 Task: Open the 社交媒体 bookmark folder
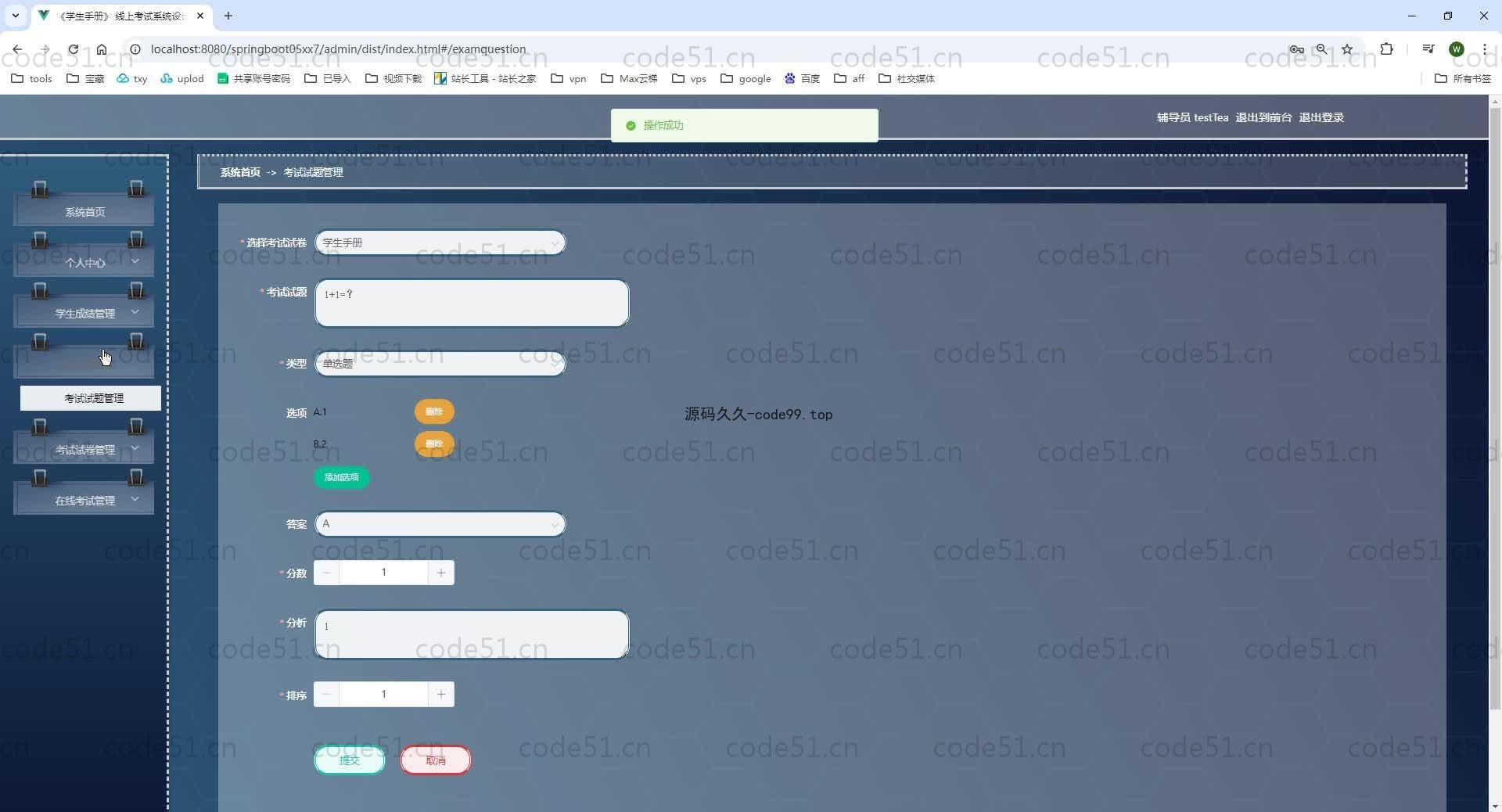pyautogui.click(x=907, y=78)
